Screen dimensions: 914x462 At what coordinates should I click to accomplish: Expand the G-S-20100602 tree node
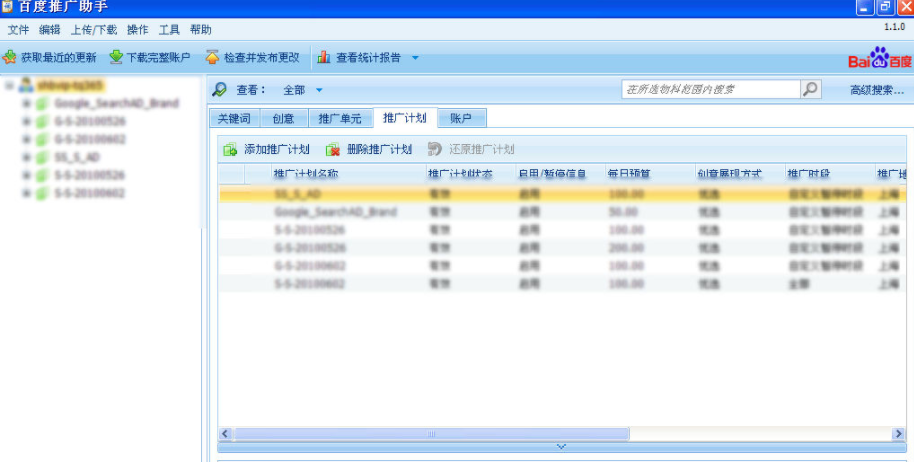(x=26, y=139)
